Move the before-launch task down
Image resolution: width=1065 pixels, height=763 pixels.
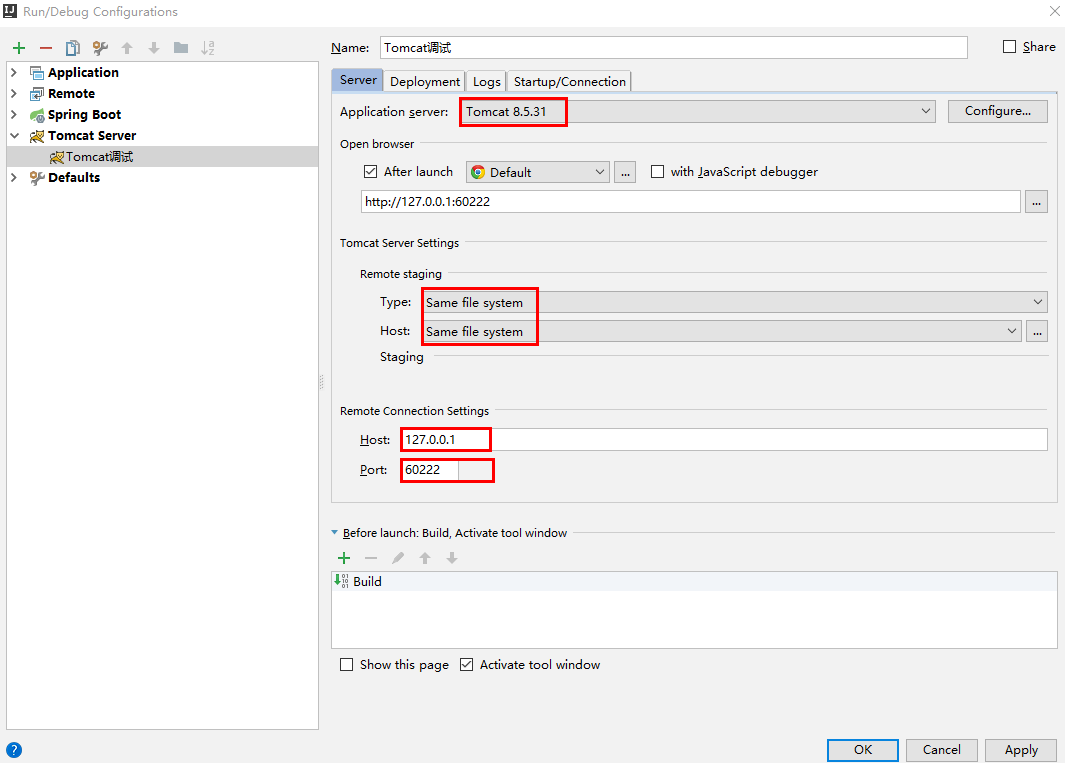click(452, 558)
